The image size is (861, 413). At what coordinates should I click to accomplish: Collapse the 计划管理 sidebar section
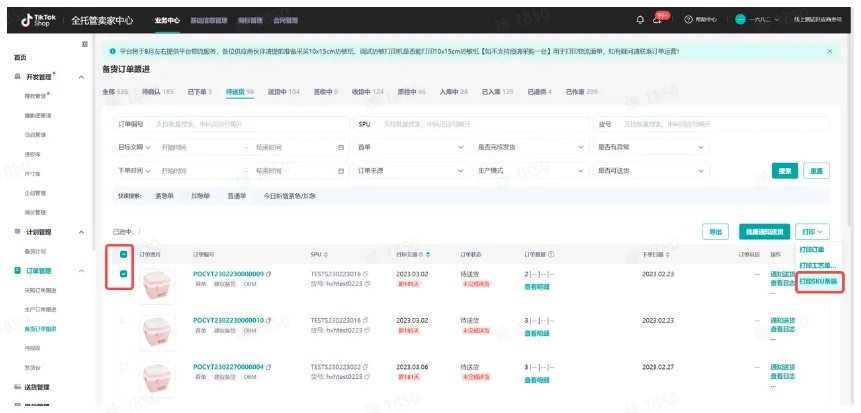tap(81, 232)
